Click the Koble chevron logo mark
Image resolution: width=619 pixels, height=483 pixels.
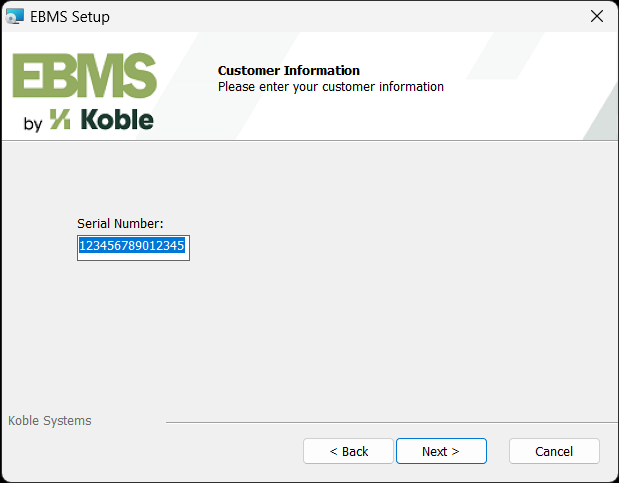click(x=60, y=120)
